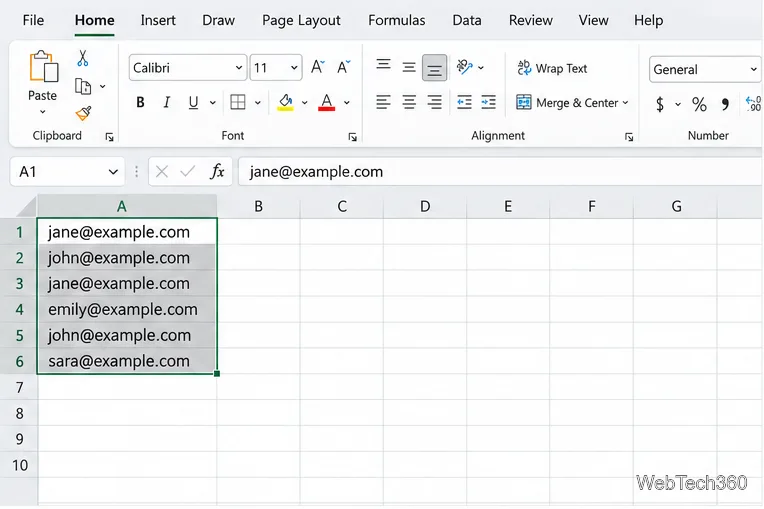Click the Orientation text rotation icon
The height and width of the screenshot is (509, 764).
click(x=464, y=67)
